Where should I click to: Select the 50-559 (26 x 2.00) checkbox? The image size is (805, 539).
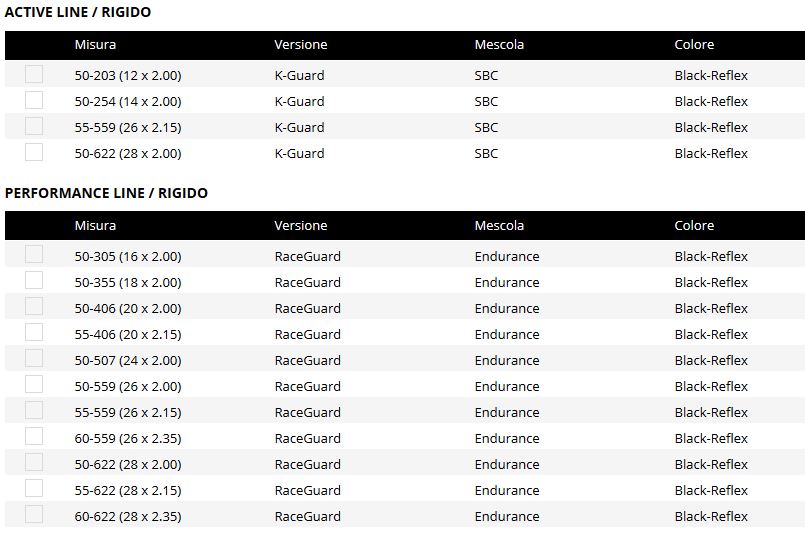point(34,384)
